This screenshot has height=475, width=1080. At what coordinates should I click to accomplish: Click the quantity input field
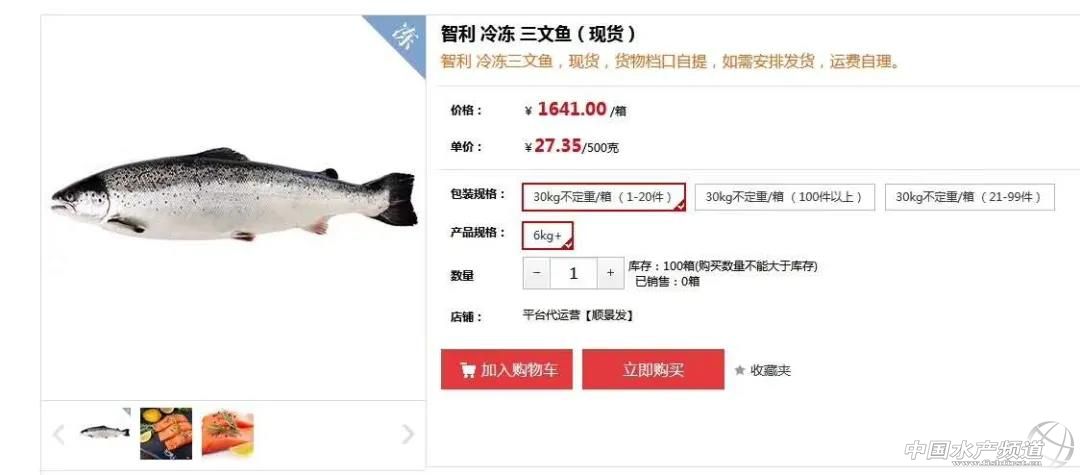[574, 273]
